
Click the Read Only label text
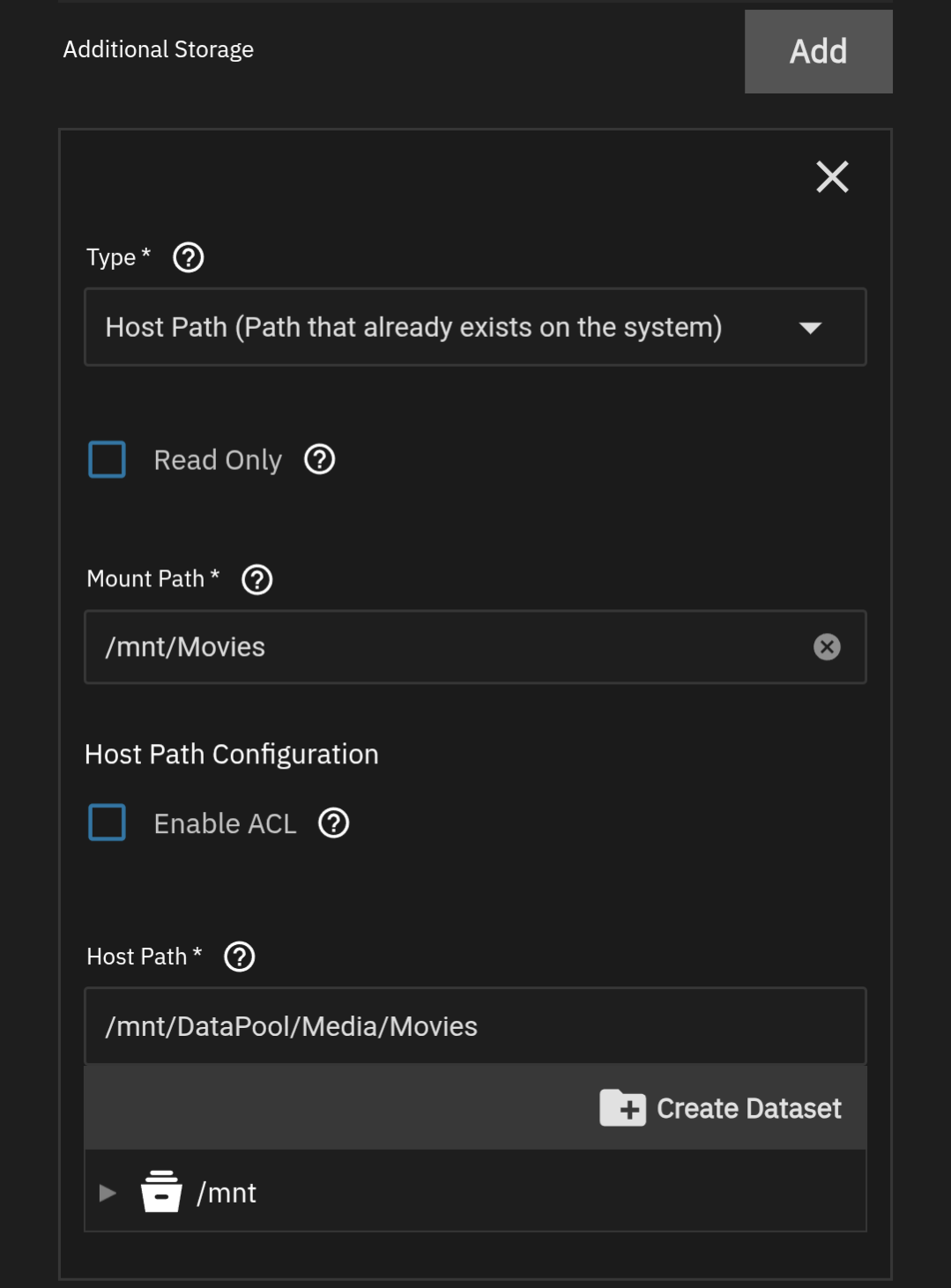click(218, 460)
